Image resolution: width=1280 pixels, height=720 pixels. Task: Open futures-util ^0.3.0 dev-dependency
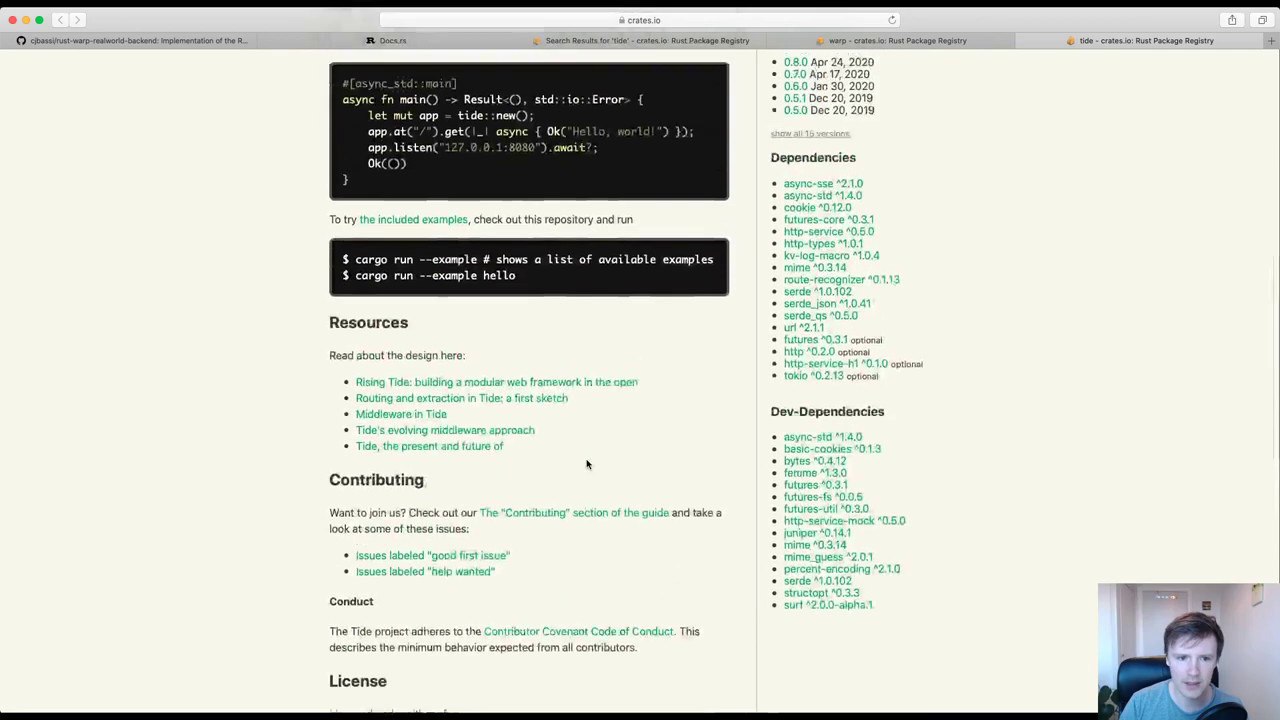(825, 509)
